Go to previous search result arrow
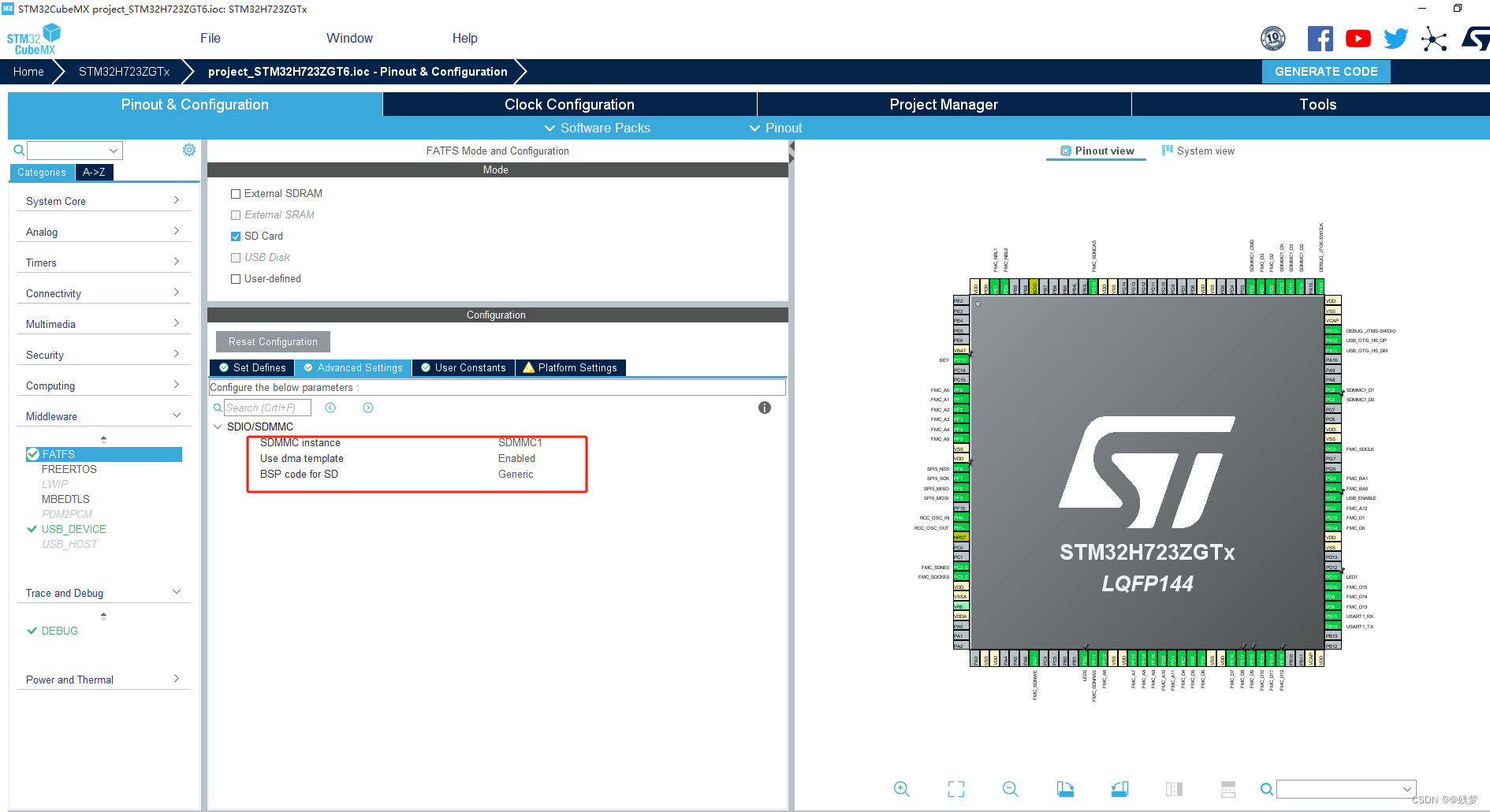This screenshot has width=1490, height=812. point(330,408)
